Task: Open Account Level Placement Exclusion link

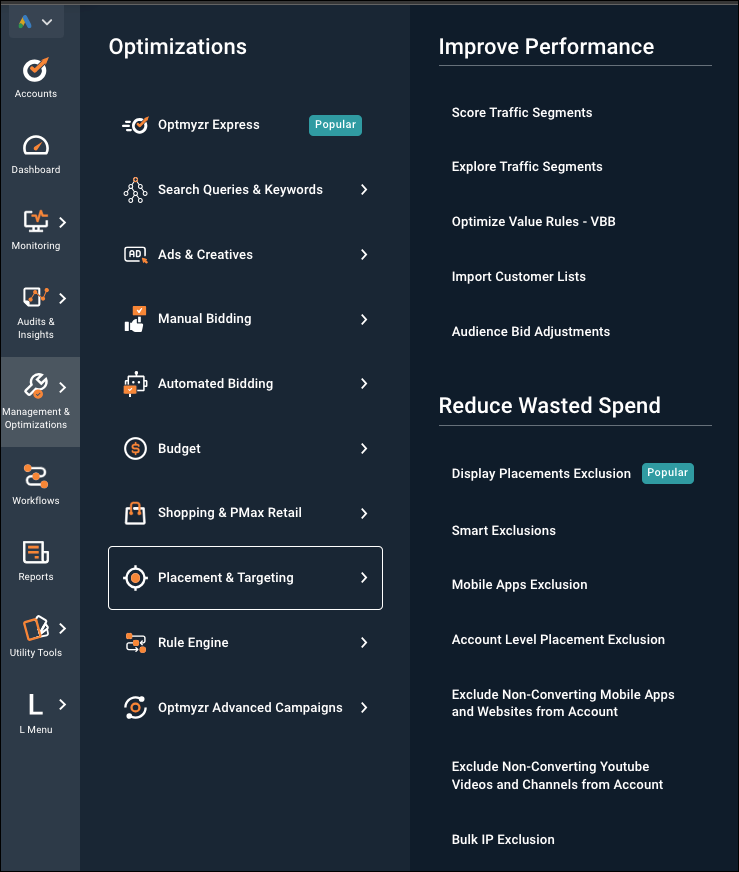Action: point(558,640)
